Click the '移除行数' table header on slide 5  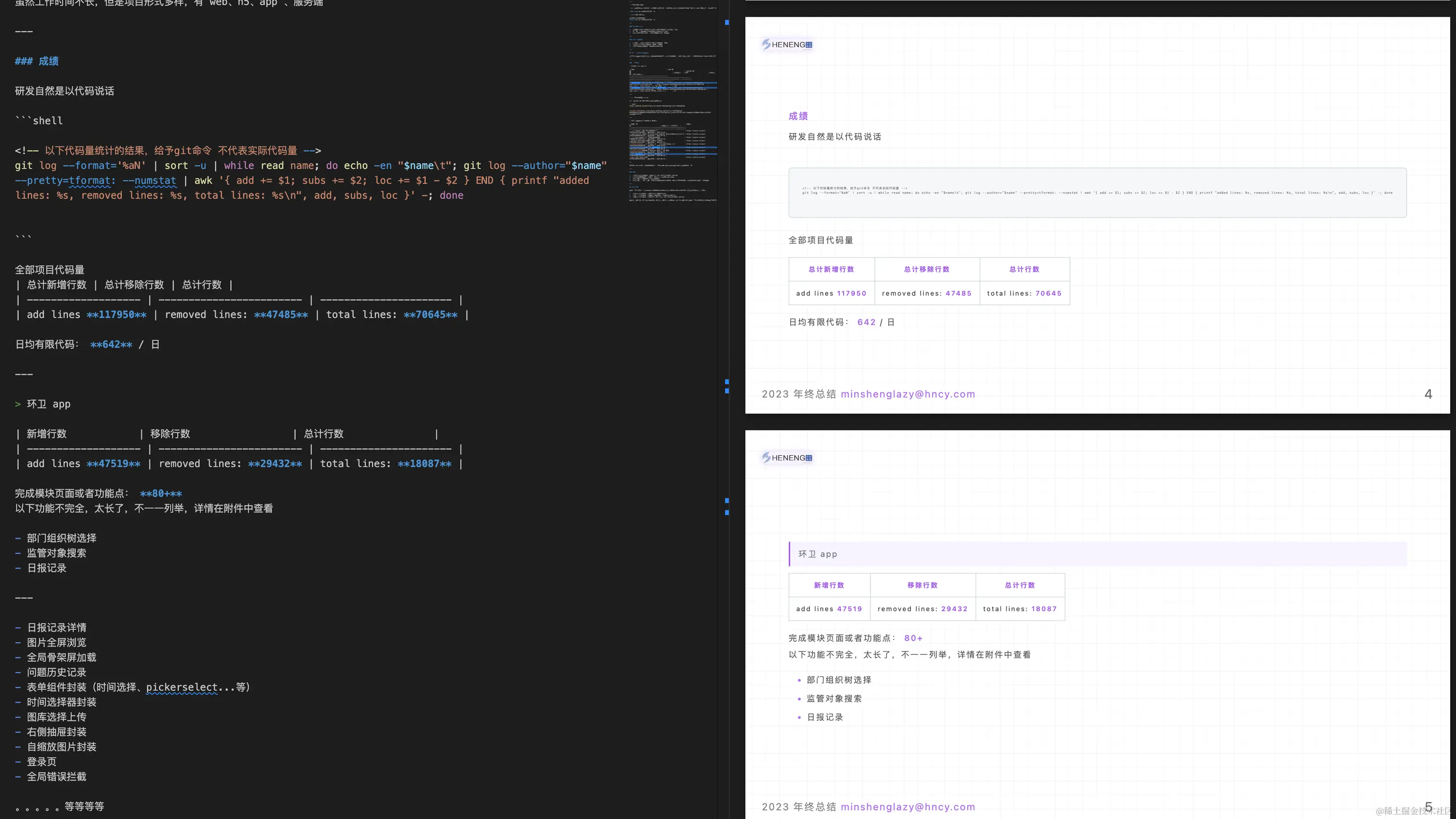coord(923,585)
